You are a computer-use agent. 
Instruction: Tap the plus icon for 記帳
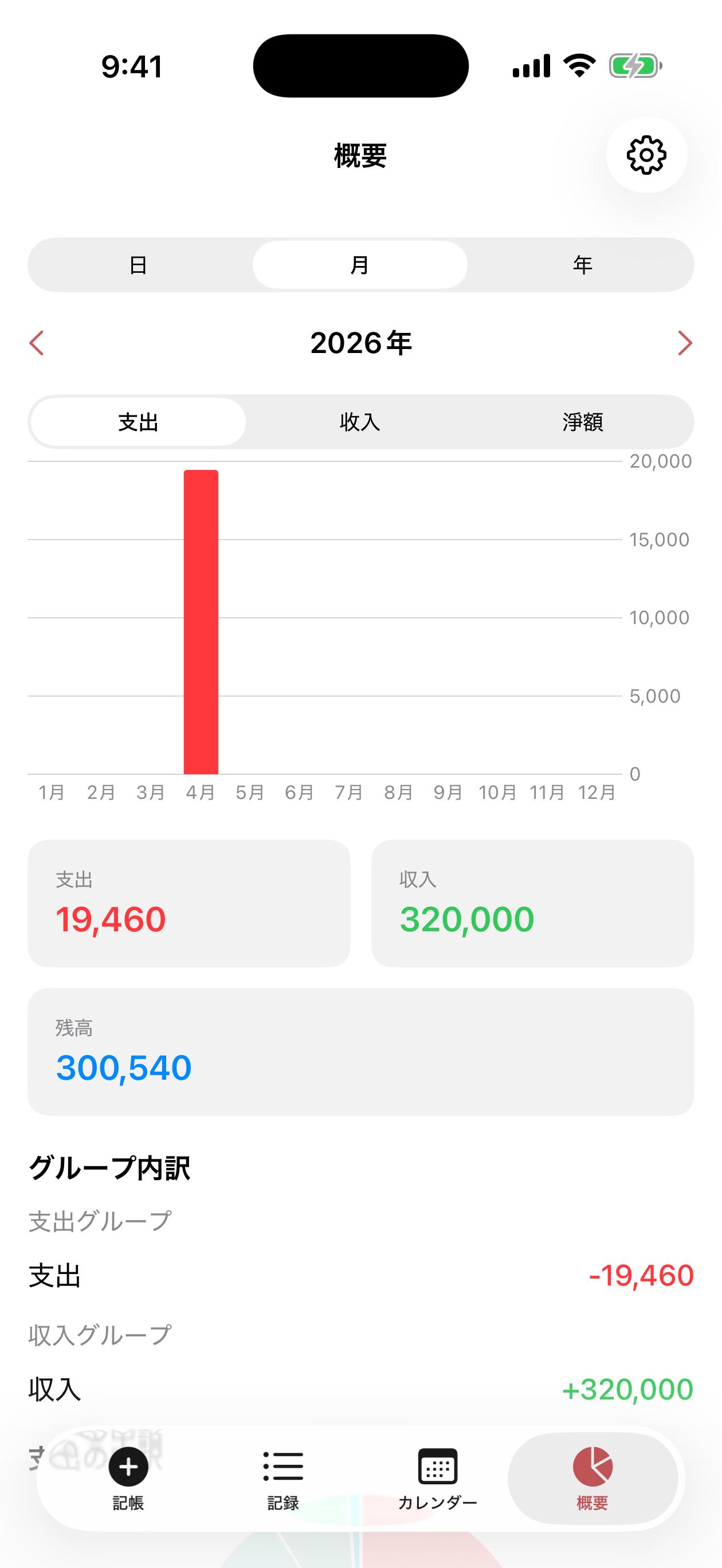click(128, 1467)
